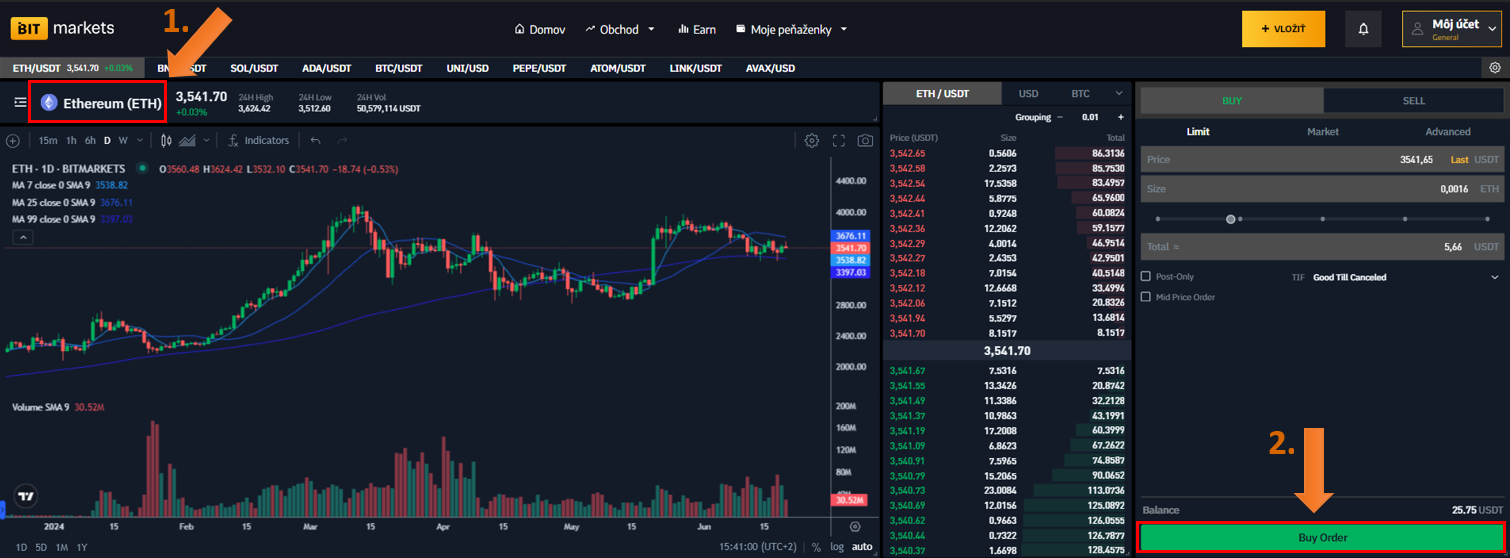Screen dimensions: 1510x558
Task: Open ticker bar settings gear
Action: 1494,68
